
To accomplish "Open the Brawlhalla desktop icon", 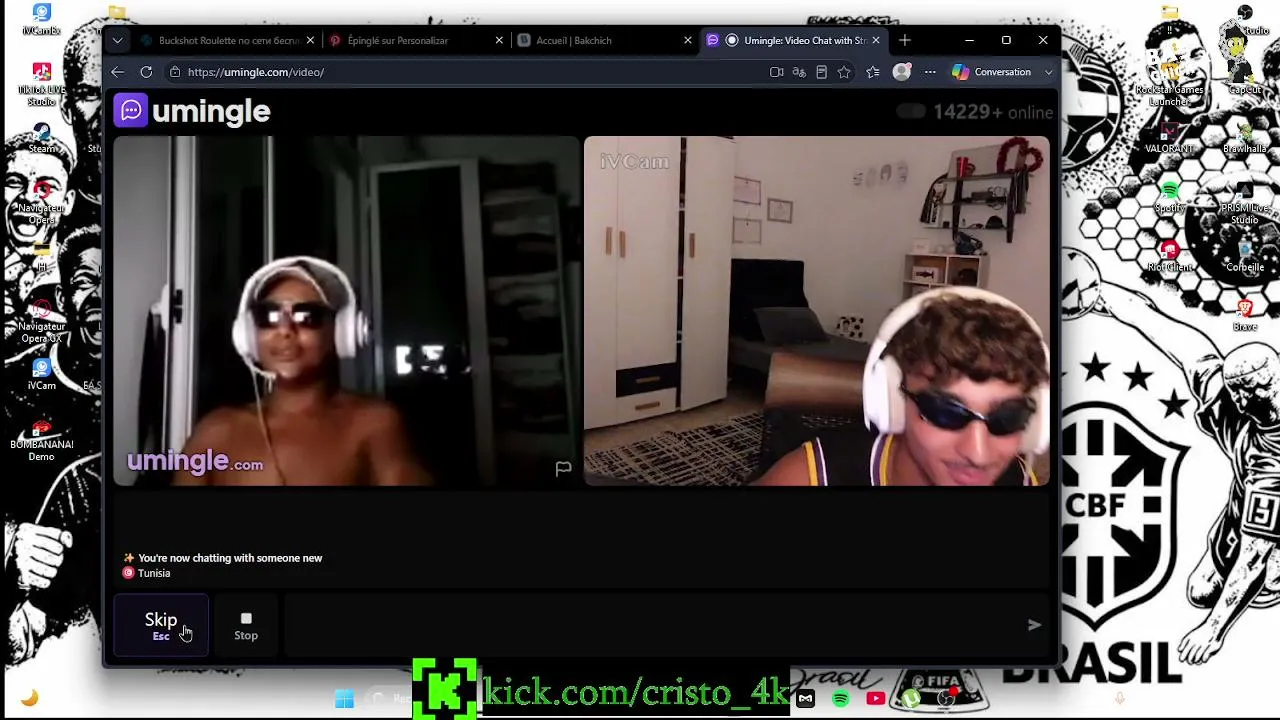I will [1245, 139].
